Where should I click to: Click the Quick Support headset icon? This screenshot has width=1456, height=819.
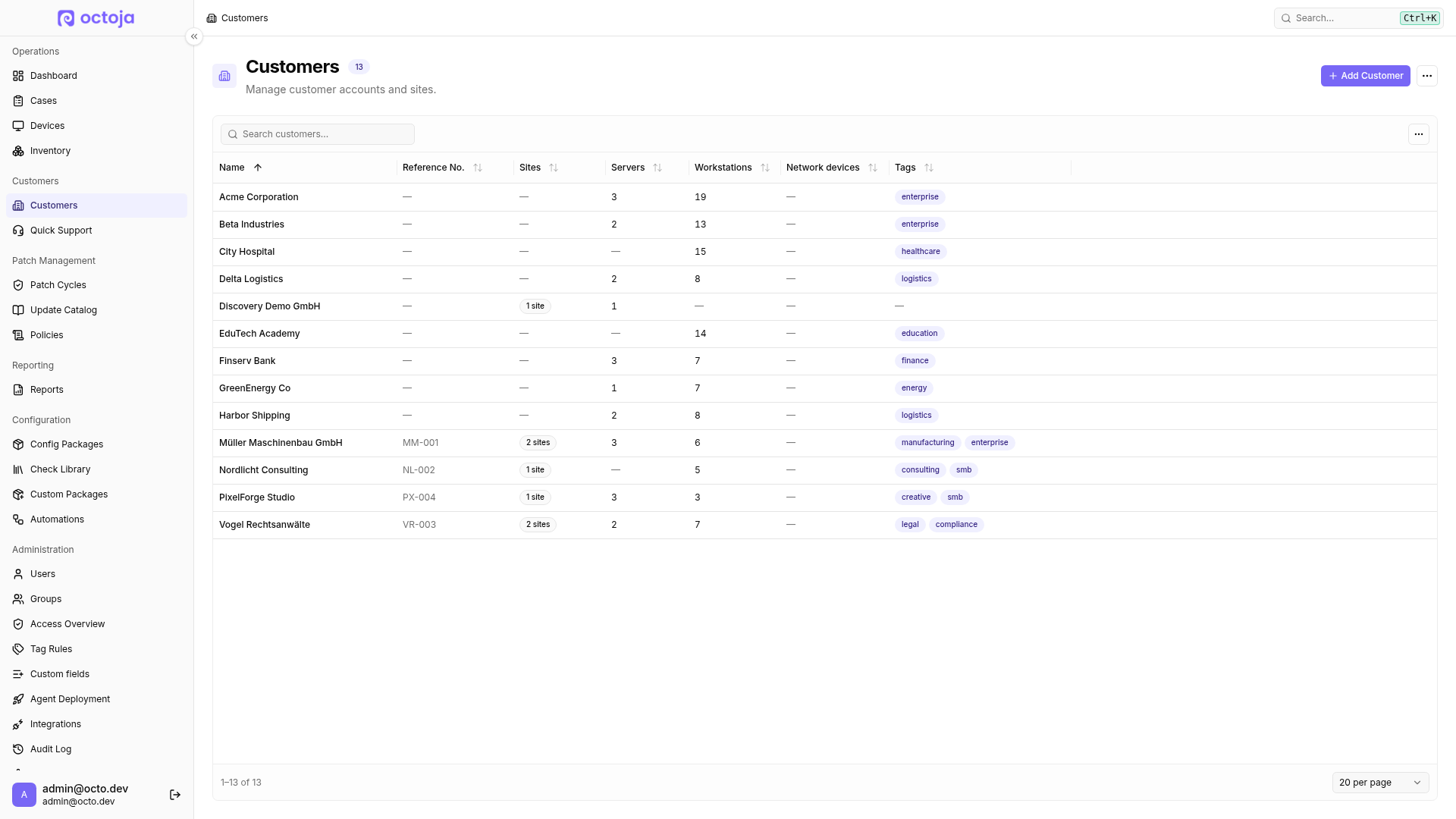18,231
